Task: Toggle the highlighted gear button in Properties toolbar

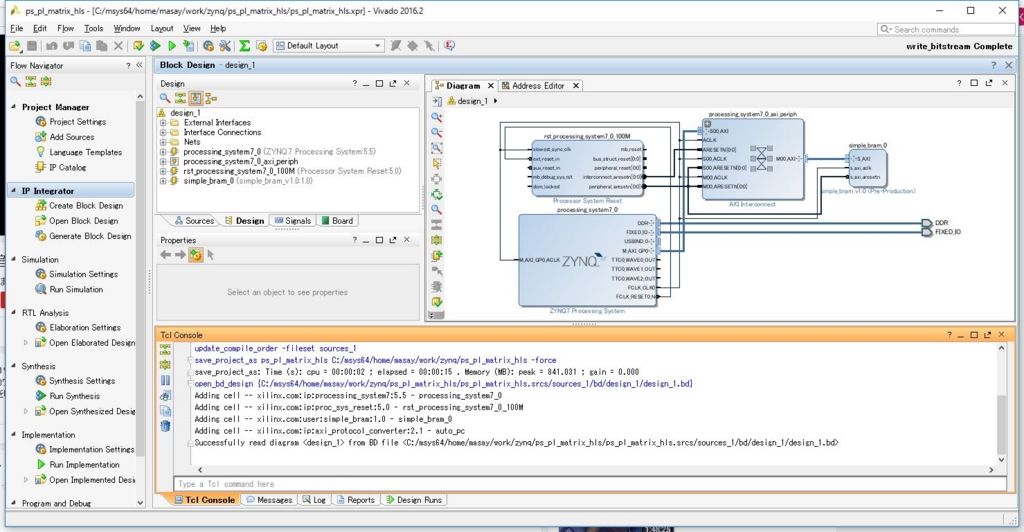Action: pos(196,255)
